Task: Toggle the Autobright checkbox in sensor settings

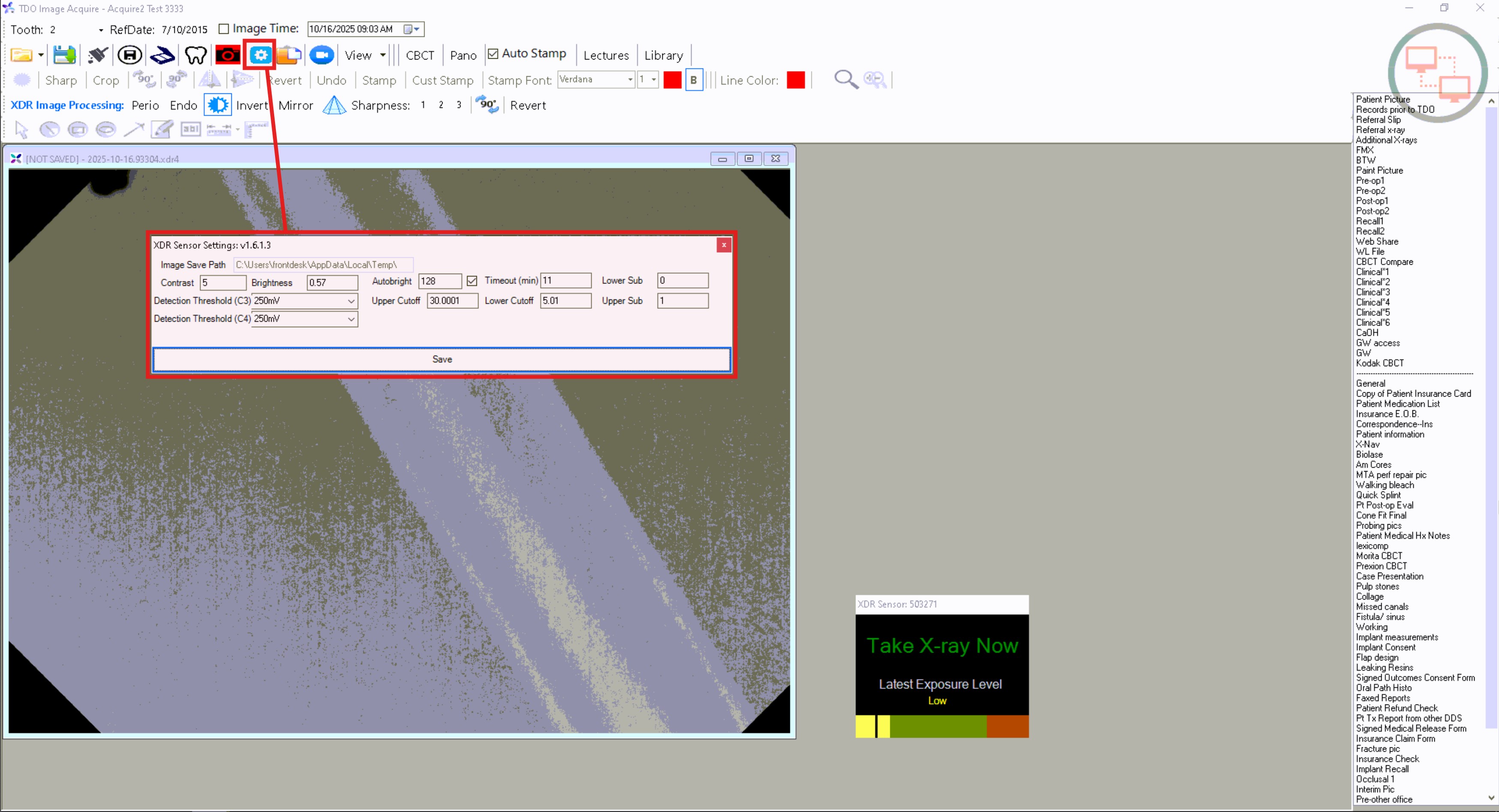Action: click(472, 281)
